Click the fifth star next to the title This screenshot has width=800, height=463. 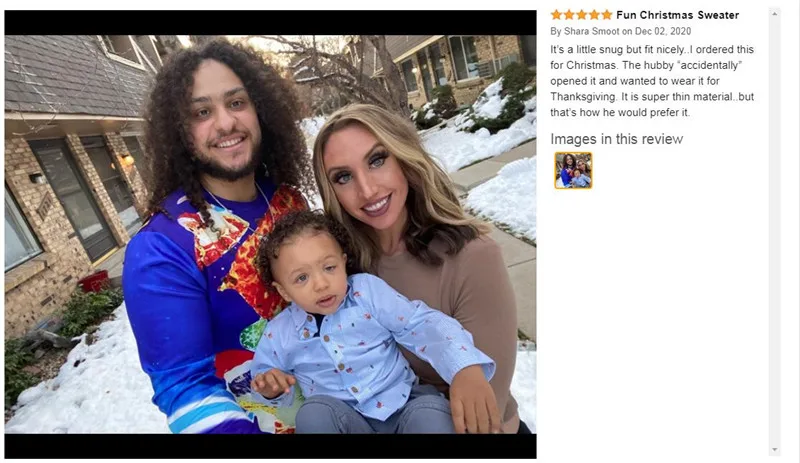click(x=607, y=15)
